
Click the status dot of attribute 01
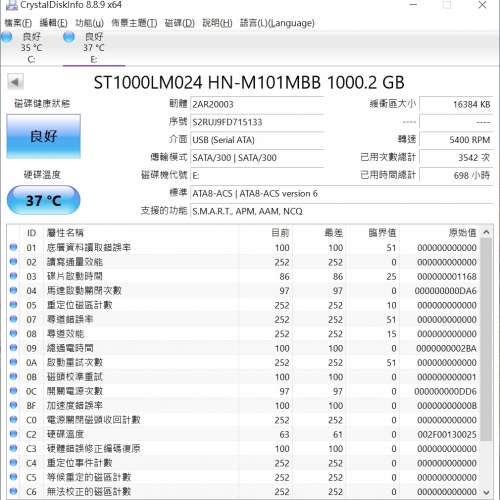(x=13, y=247)
